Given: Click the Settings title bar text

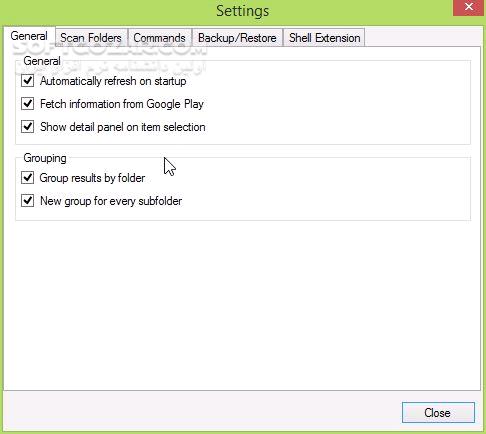Looking at the screenshot, I should pos(243,11).
